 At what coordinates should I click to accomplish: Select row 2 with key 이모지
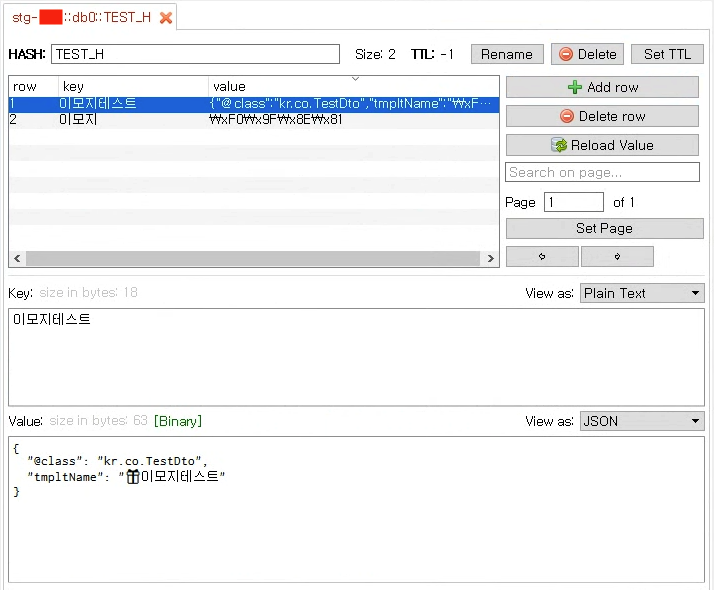pos(254,120)
